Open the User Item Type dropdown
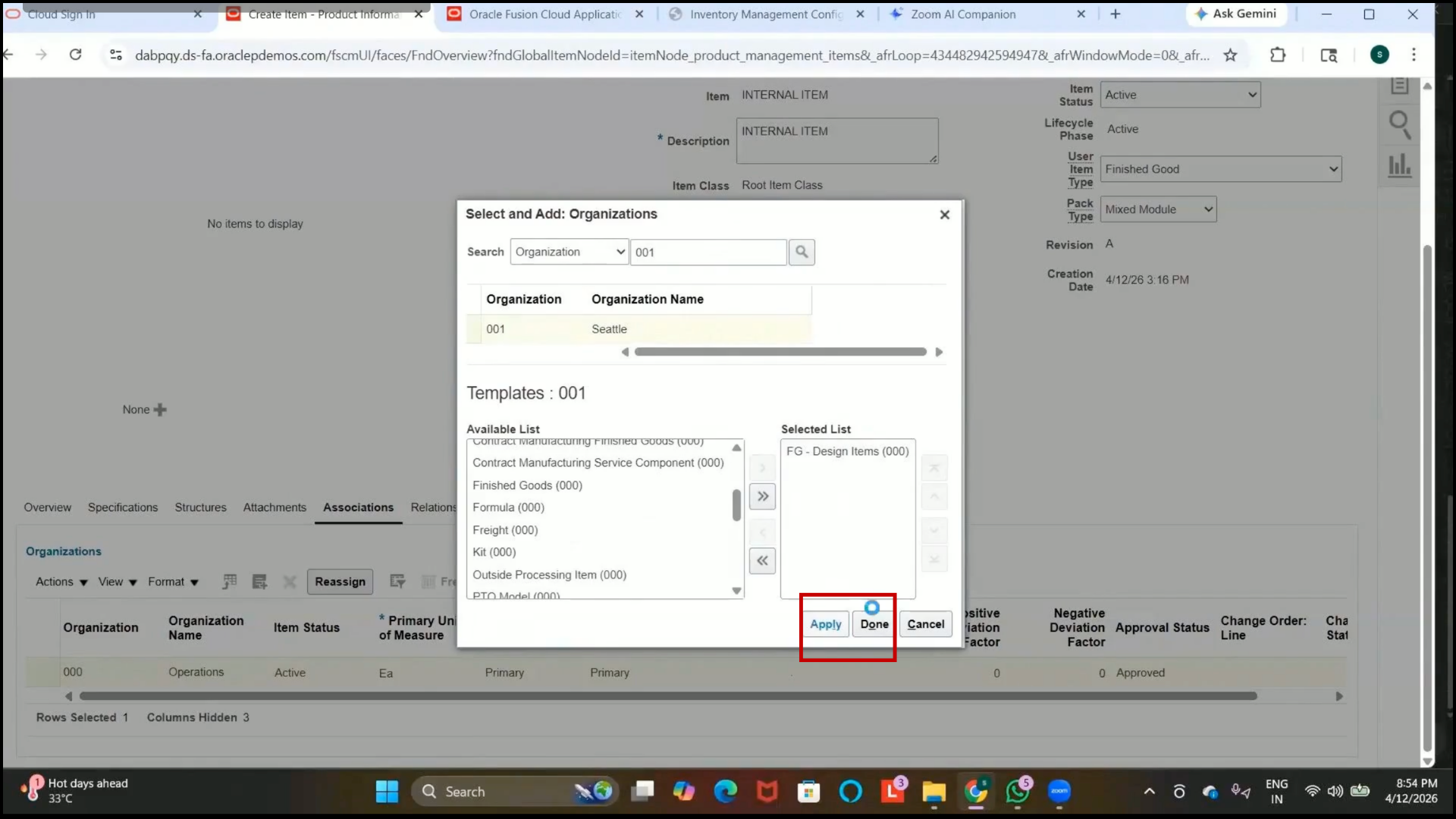The width and height of the screenshot is (1456, 819). pyautogui.click(x=1220, y=169)
